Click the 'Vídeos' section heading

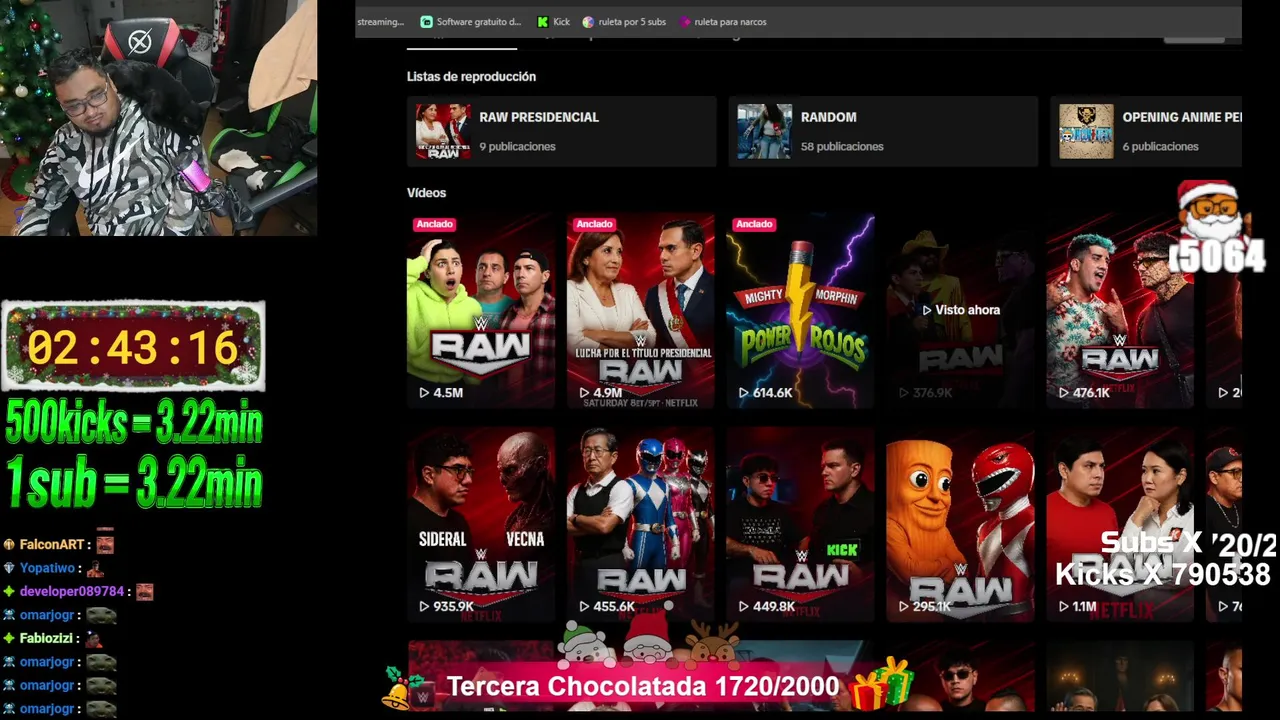pos(426,193)
